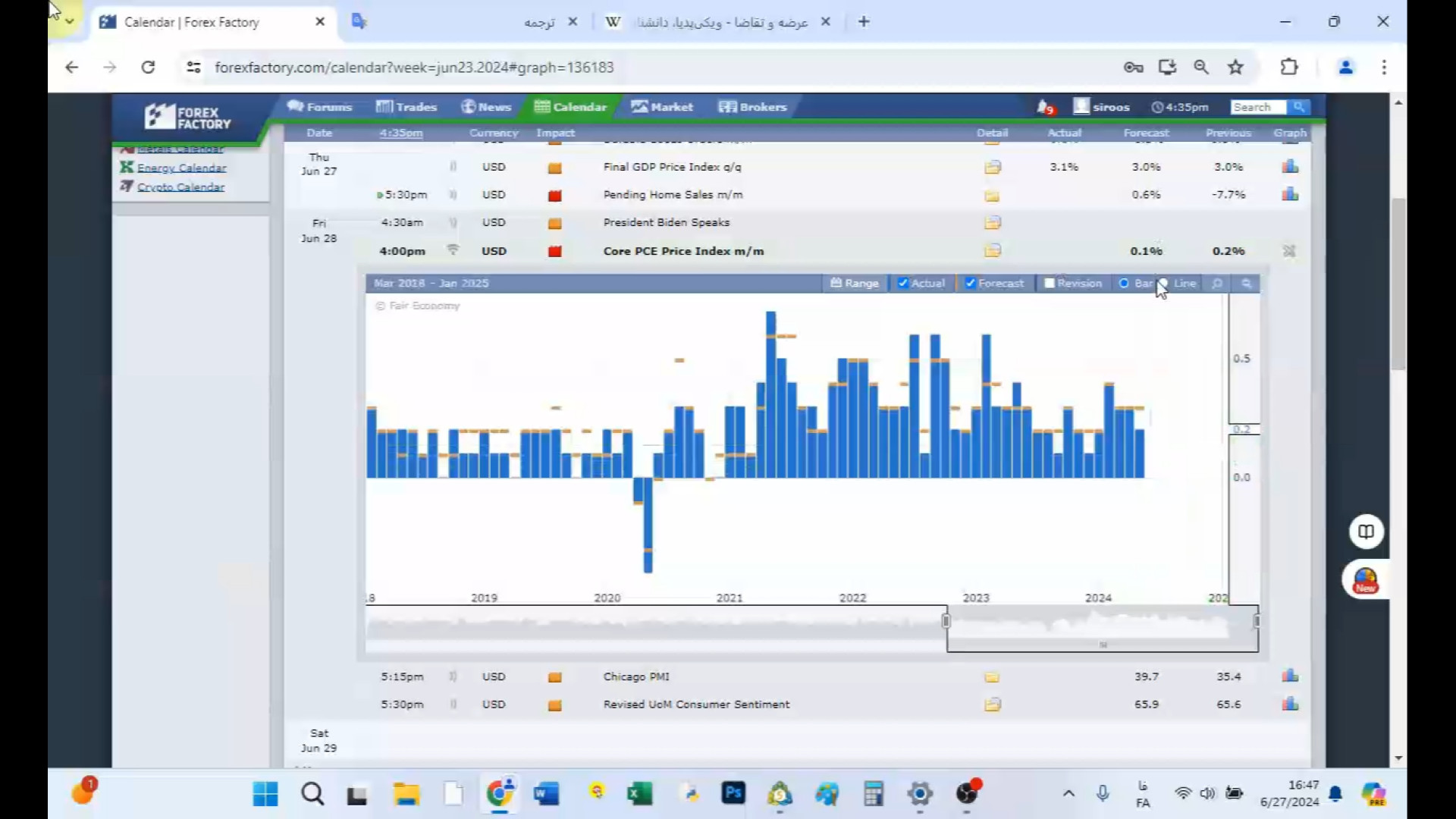The width and height of the screenshot is (1456, 819).
Task: Click the page vertical scrollbar thumb
Action: click(x=1398, y=284)
